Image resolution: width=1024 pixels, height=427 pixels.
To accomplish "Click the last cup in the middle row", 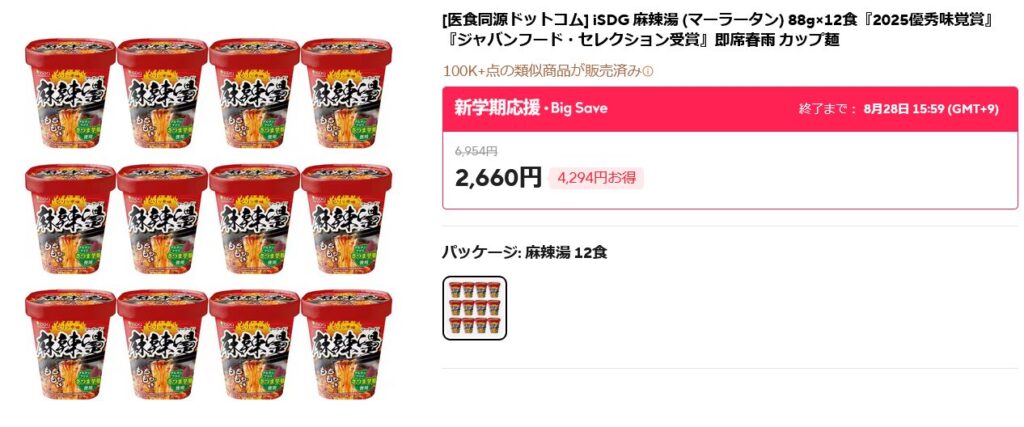I will 347,219.
